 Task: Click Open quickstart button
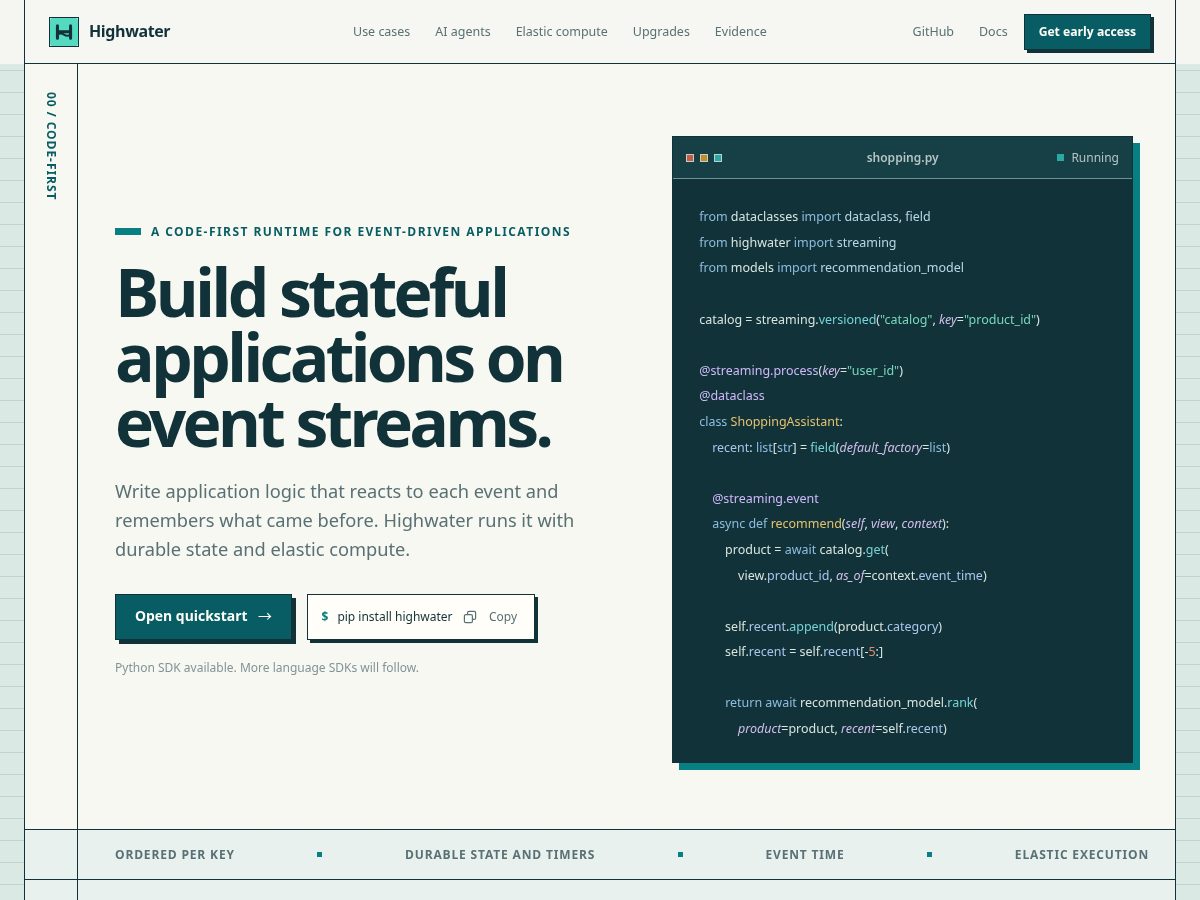203,616
